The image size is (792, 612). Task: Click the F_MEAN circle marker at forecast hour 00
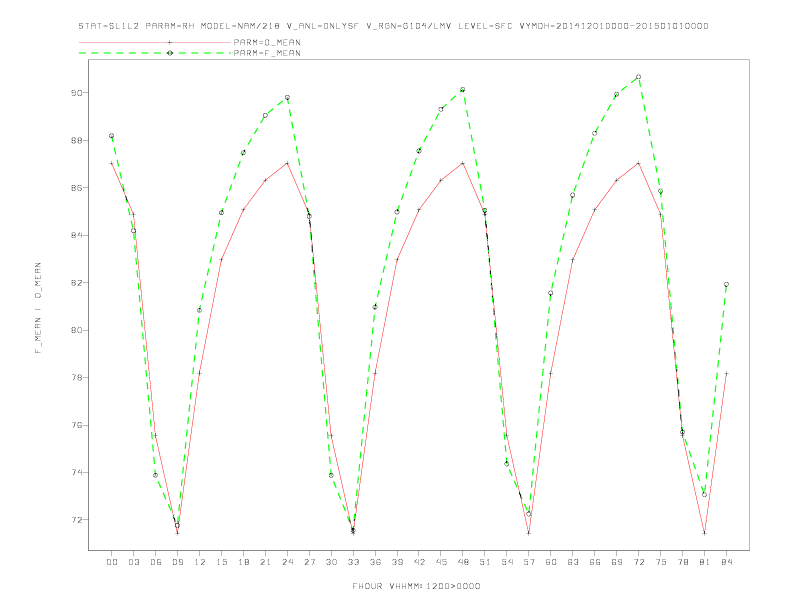coord(112,136)
